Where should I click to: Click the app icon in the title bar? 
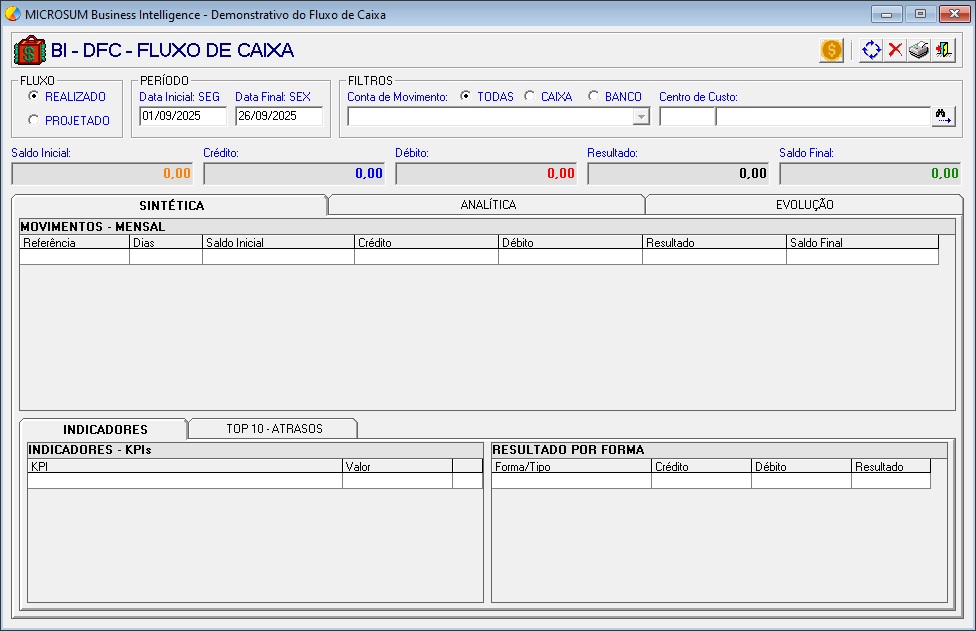pyautogui.click(x=12, y=14)
